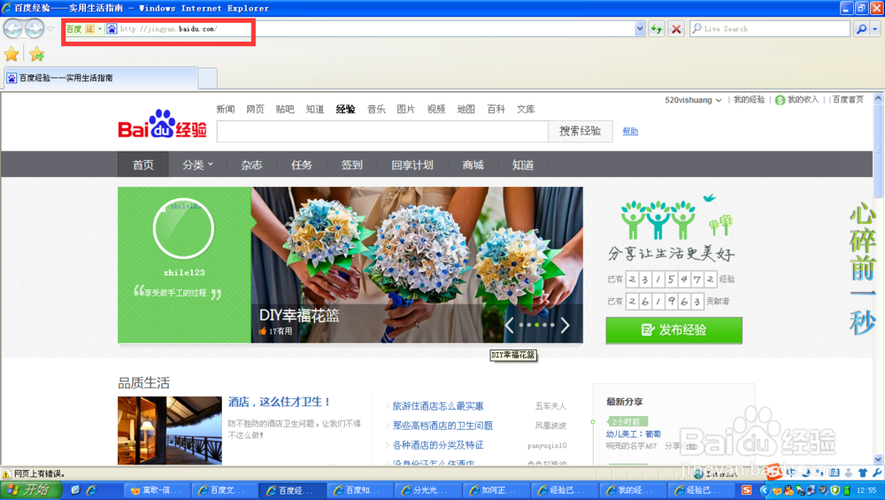Open the 文库 link in top navigation
The width and height of the screenshot is (885, 500).
point(525,109)
